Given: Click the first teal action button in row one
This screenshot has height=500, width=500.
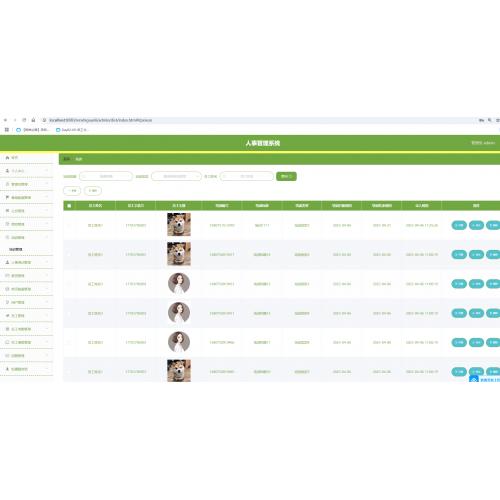Looking at the screenshot, I should click(x=459, y=225).
